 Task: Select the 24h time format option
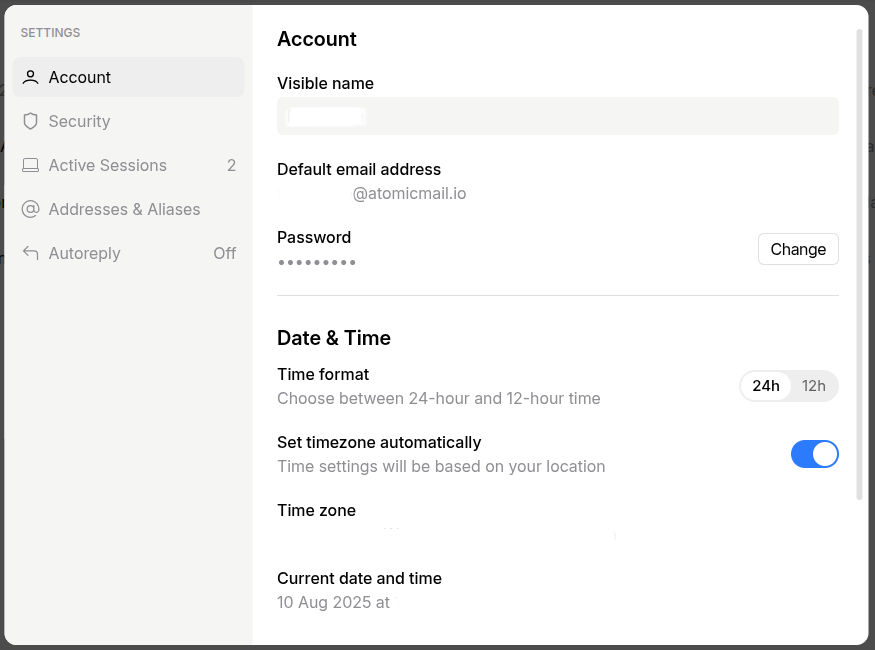click(766, 385)
